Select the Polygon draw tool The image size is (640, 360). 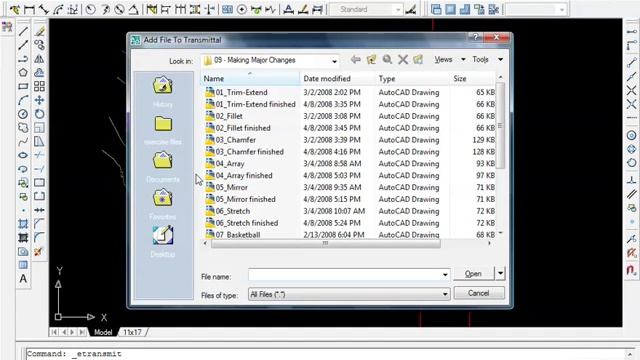[23, 73]
